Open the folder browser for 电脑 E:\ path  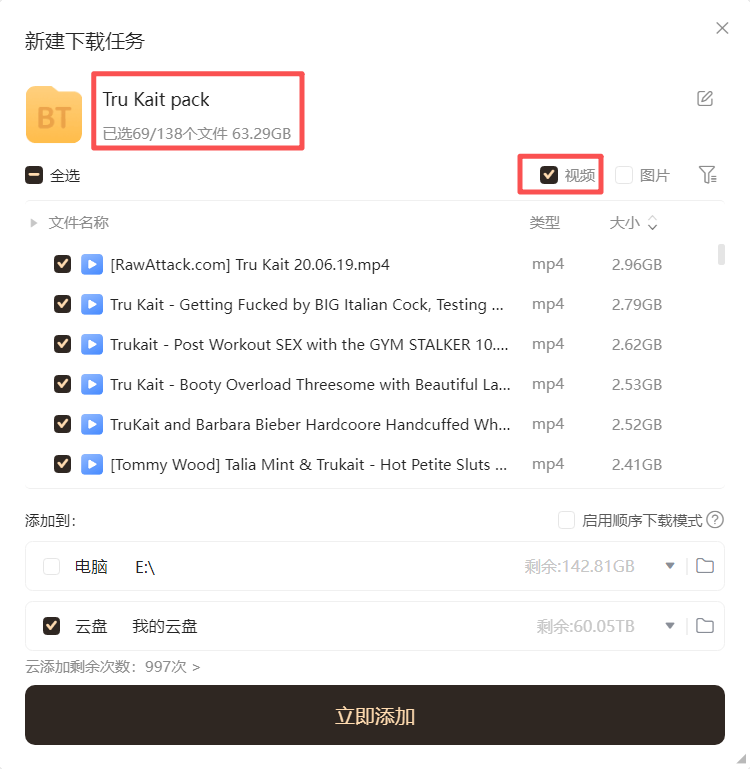[705, 566]
